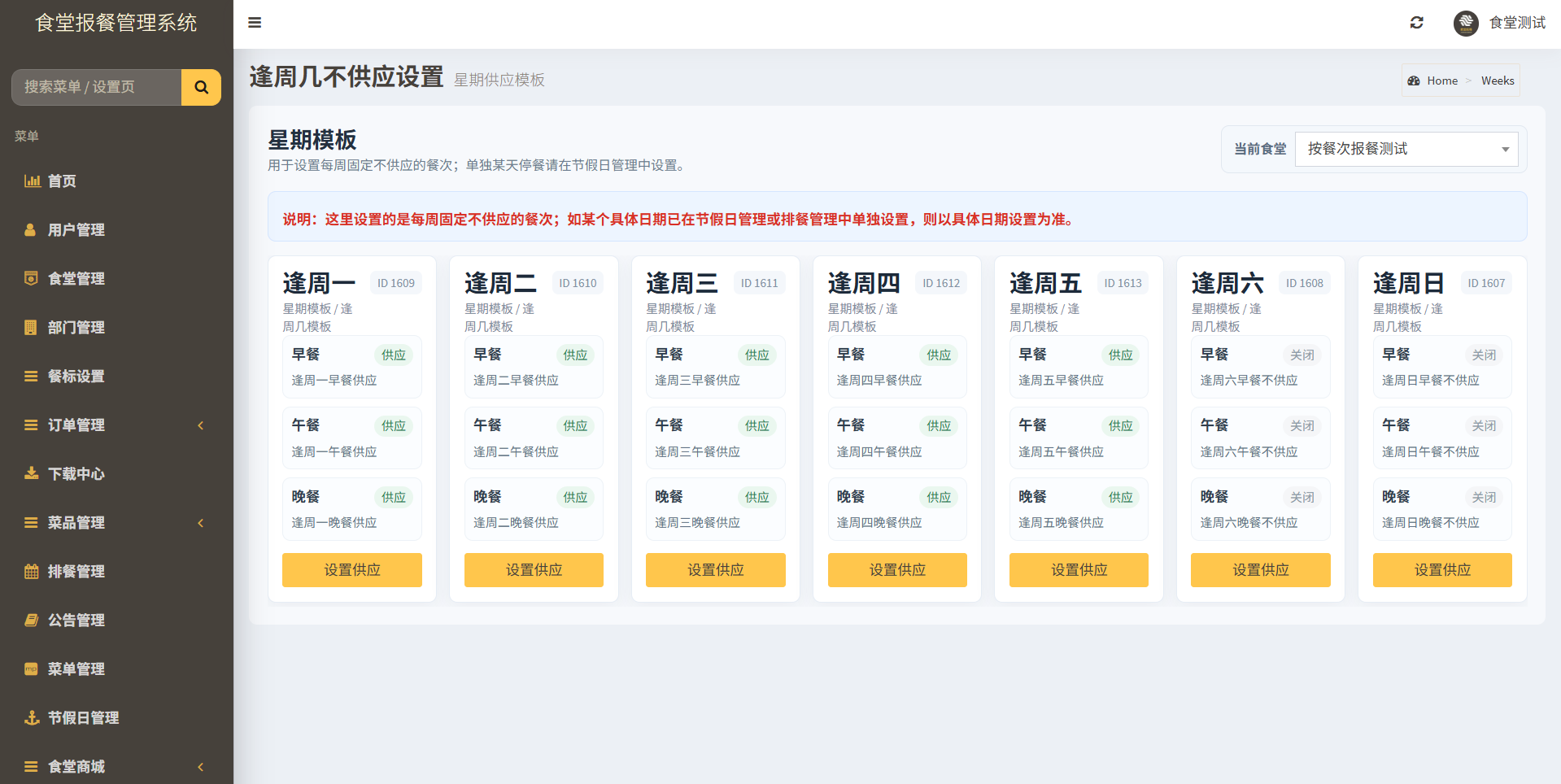1561x784 pixels.
Task: Click the 排餐管理 calendar icon
Action: [32, 571]
